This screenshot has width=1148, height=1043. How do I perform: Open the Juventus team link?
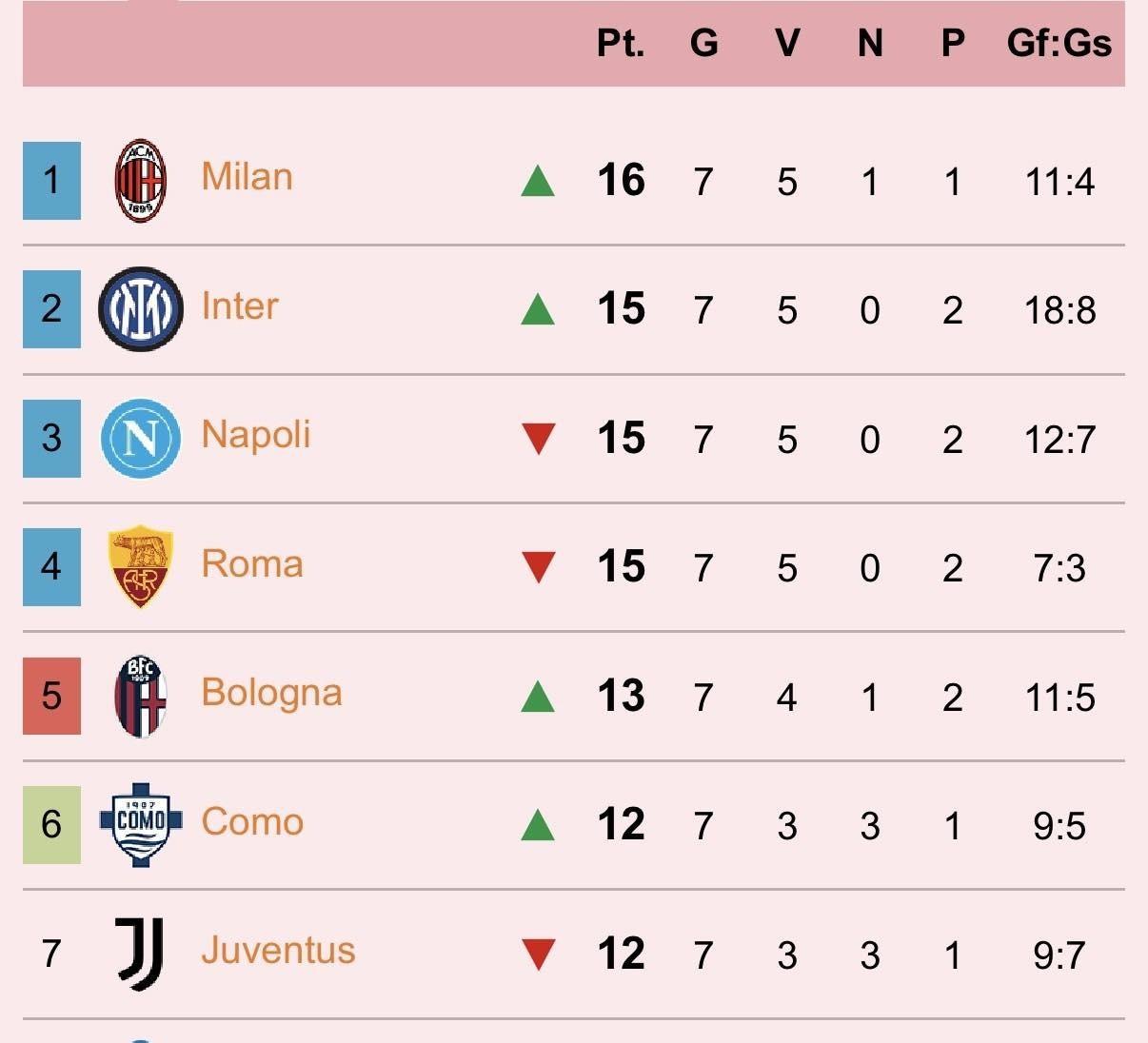(278, 951)
